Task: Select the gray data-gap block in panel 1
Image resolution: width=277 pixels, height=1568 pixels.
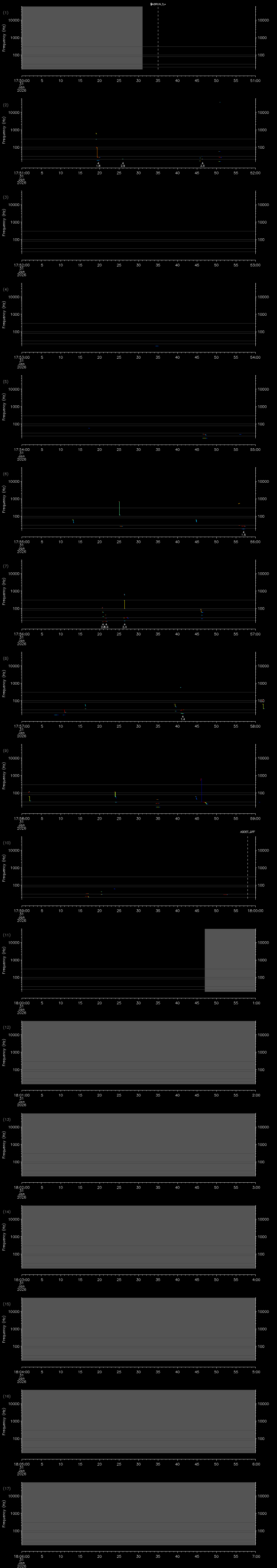Action: point(82,38)
